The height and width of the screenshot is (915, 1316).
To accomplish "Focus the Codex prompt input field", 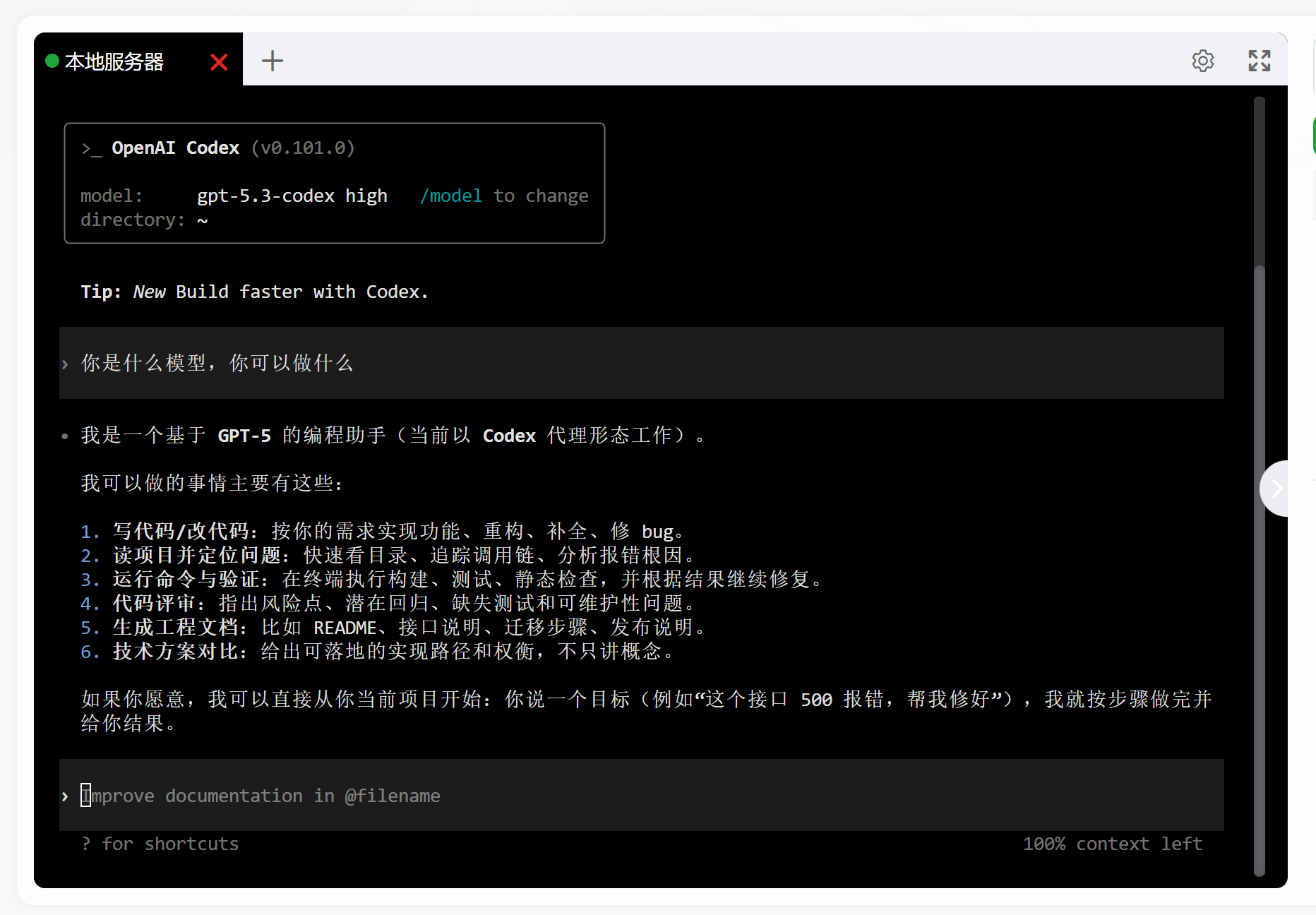I will coord(642,796).
